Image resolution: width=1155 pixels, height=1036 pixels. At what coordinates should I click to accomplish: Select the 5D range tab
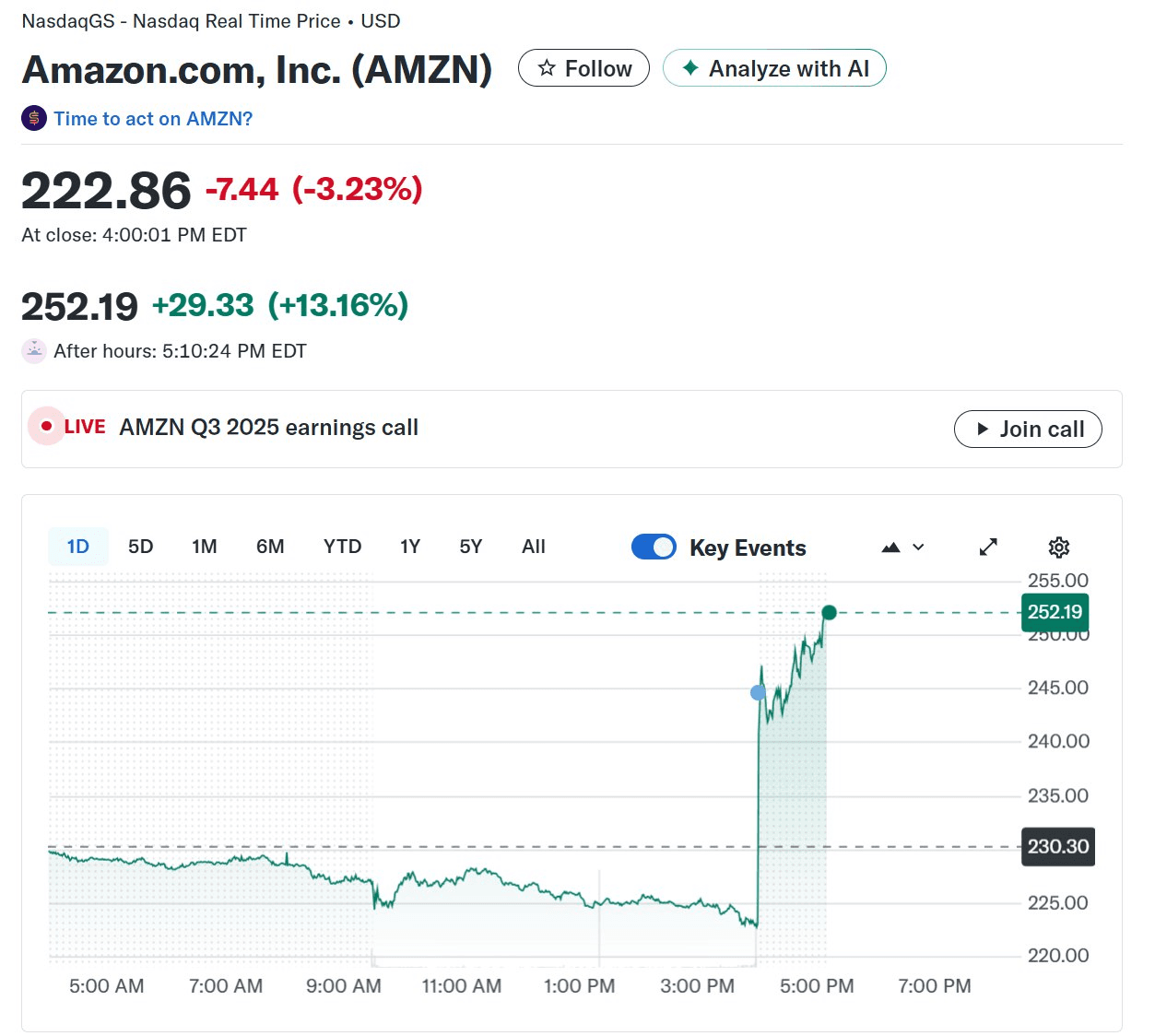click(140, 547)
